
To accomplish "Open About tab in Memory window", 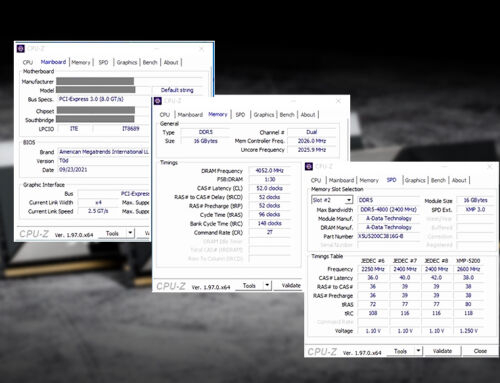I will (x=308, y=115).
